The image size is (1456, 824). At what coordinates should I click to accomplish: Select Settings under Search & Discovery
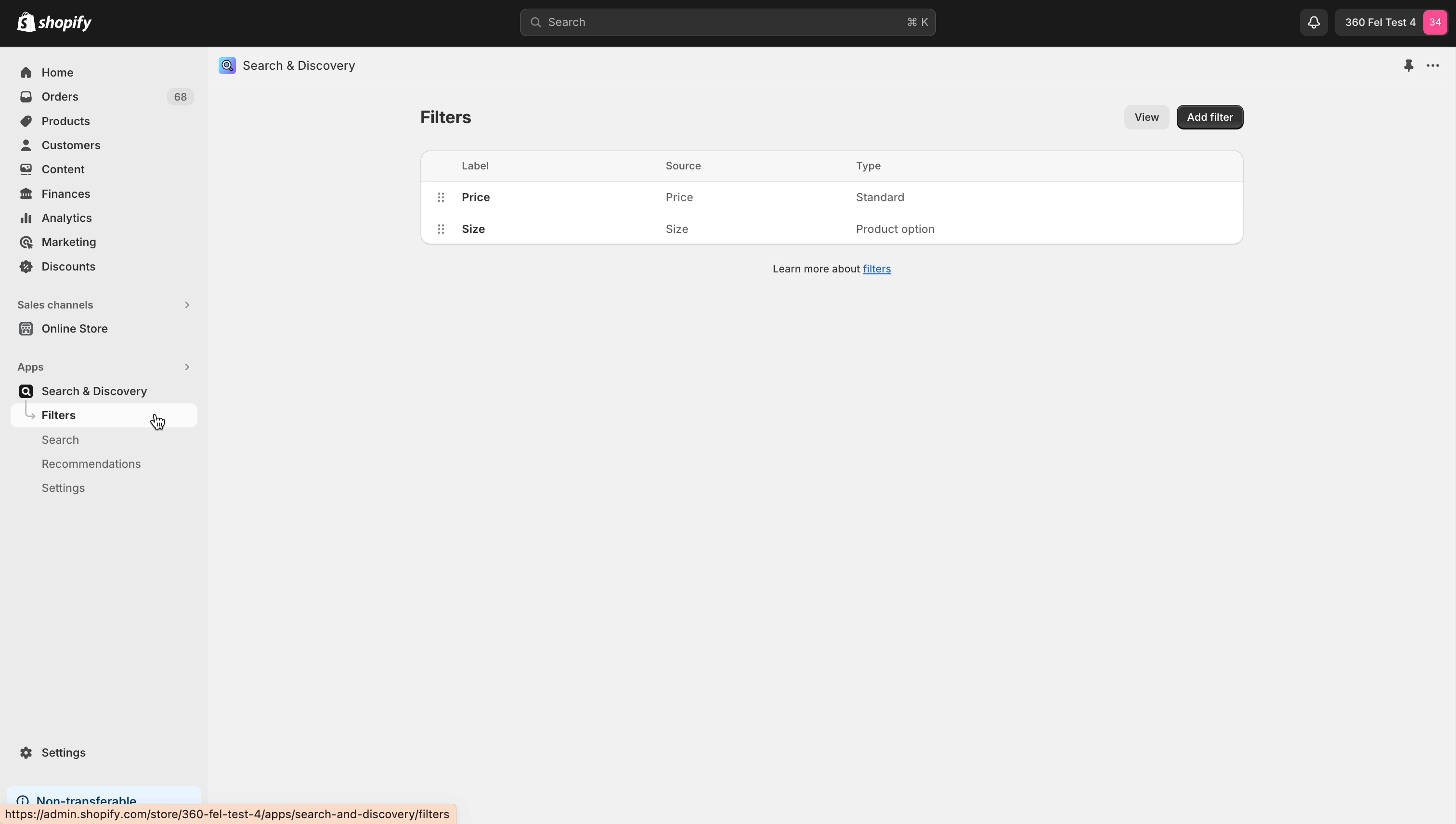coord(104,488)
